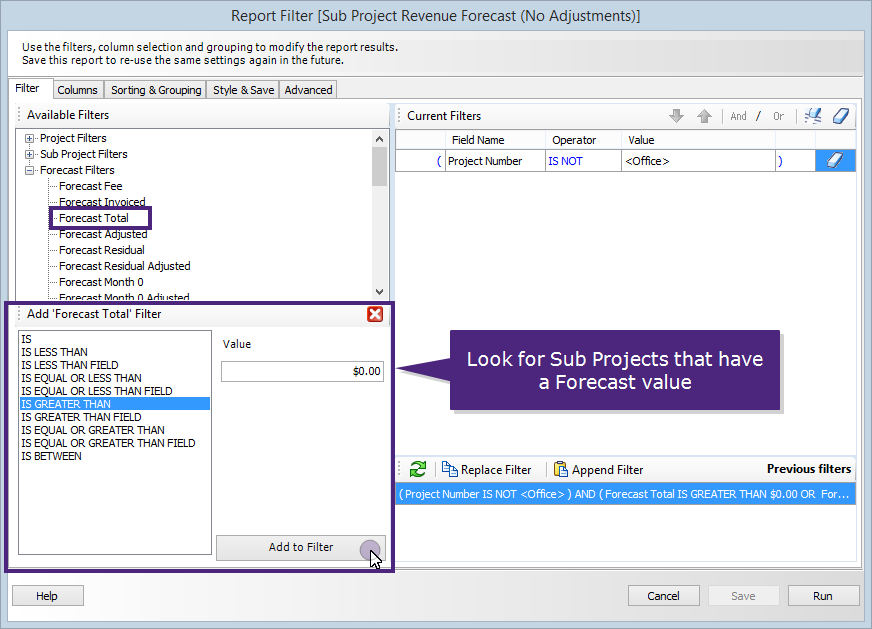Click the Run button
The width and height of the screenshot is (872, 629).
[x=822, y=596]
